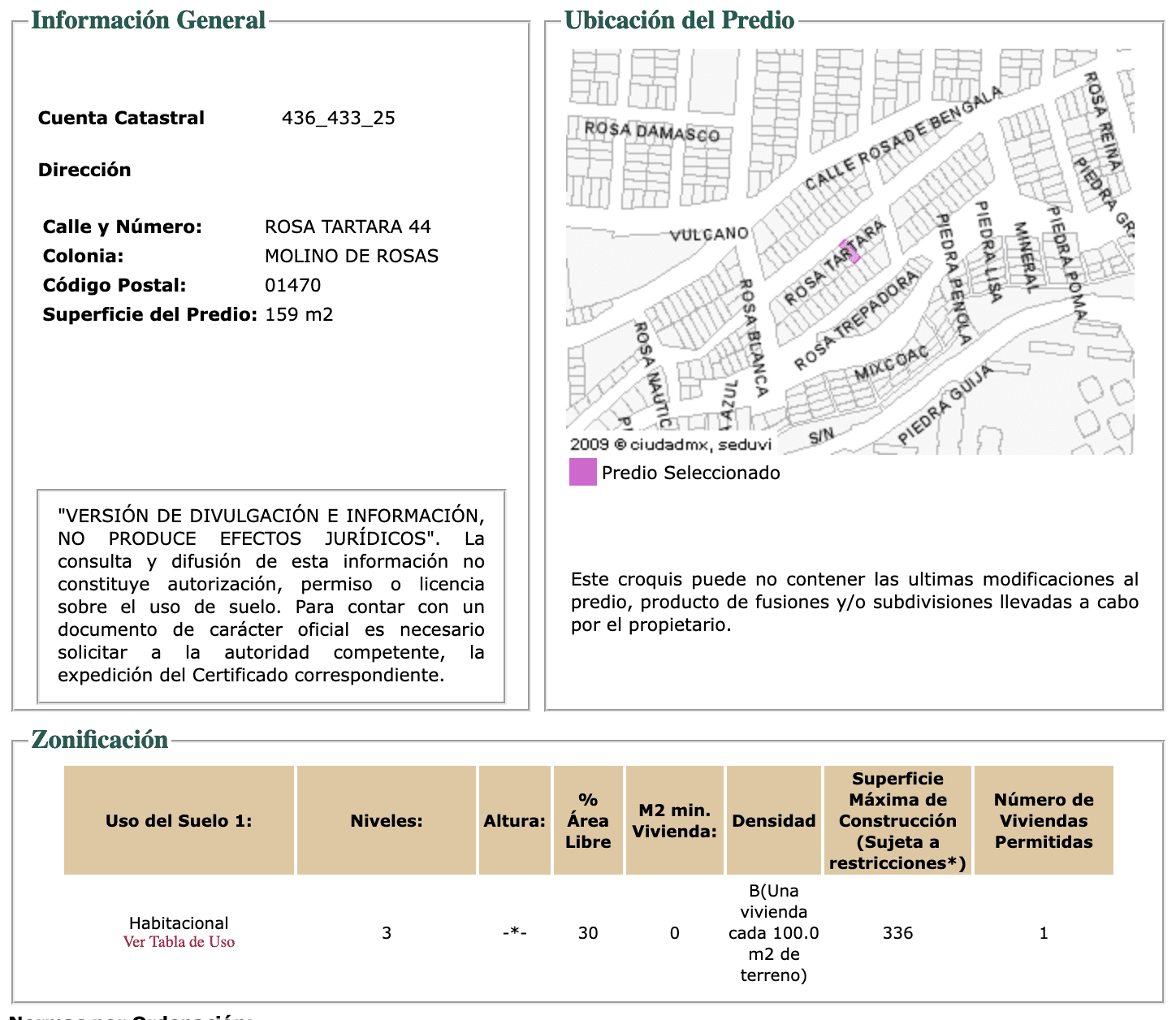Click the MOLINO DE ROSAS colonia value
The height and width of the screenshot is (1020, 1176).
tap(351, 257)
